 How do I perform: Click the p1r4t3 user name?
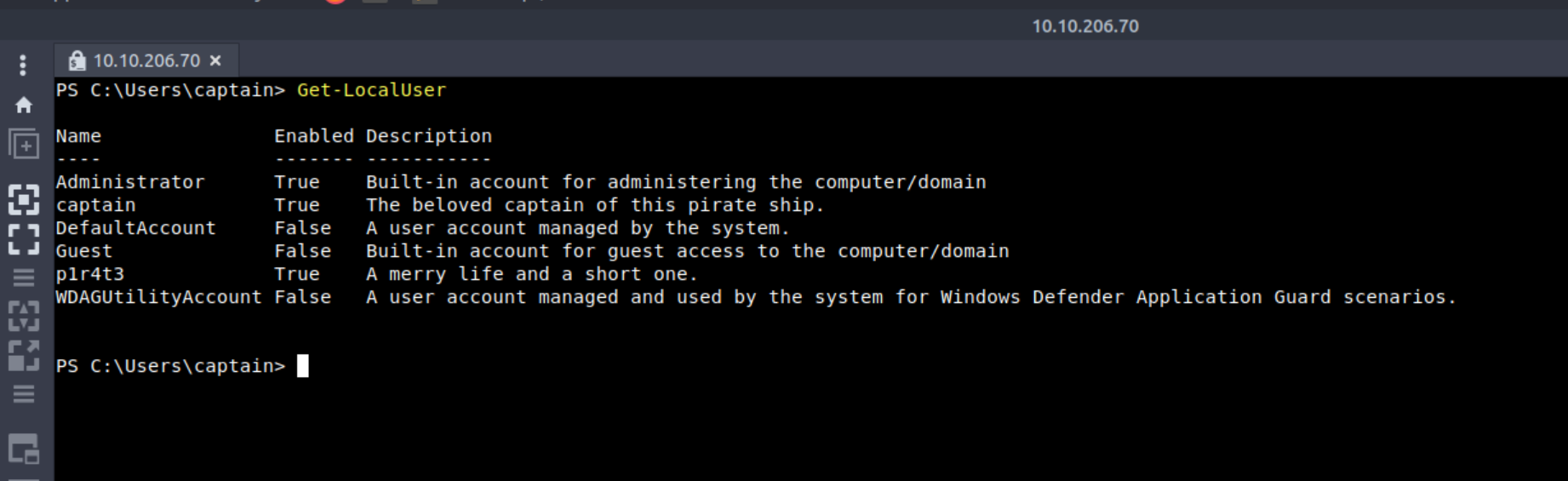point(90,274)
